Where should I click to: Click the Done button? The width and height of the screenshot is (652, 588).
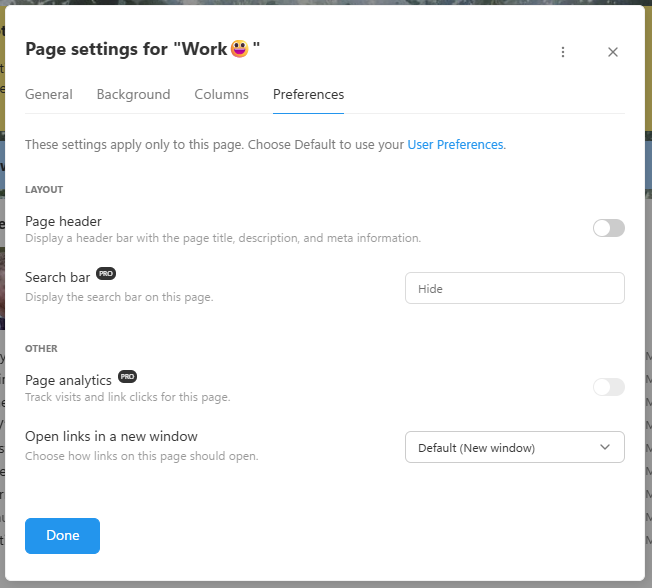click(x=62, y=536)
